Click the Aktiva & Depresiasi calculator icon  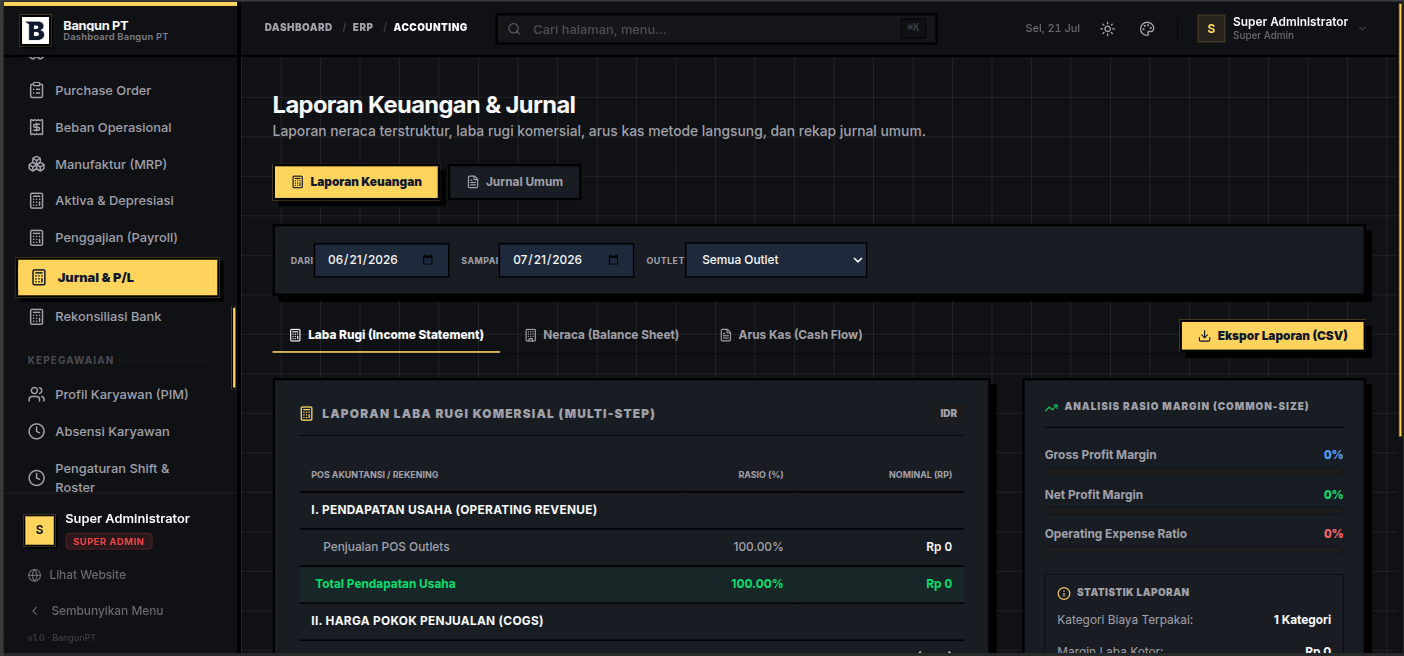(x=36, y=201)
